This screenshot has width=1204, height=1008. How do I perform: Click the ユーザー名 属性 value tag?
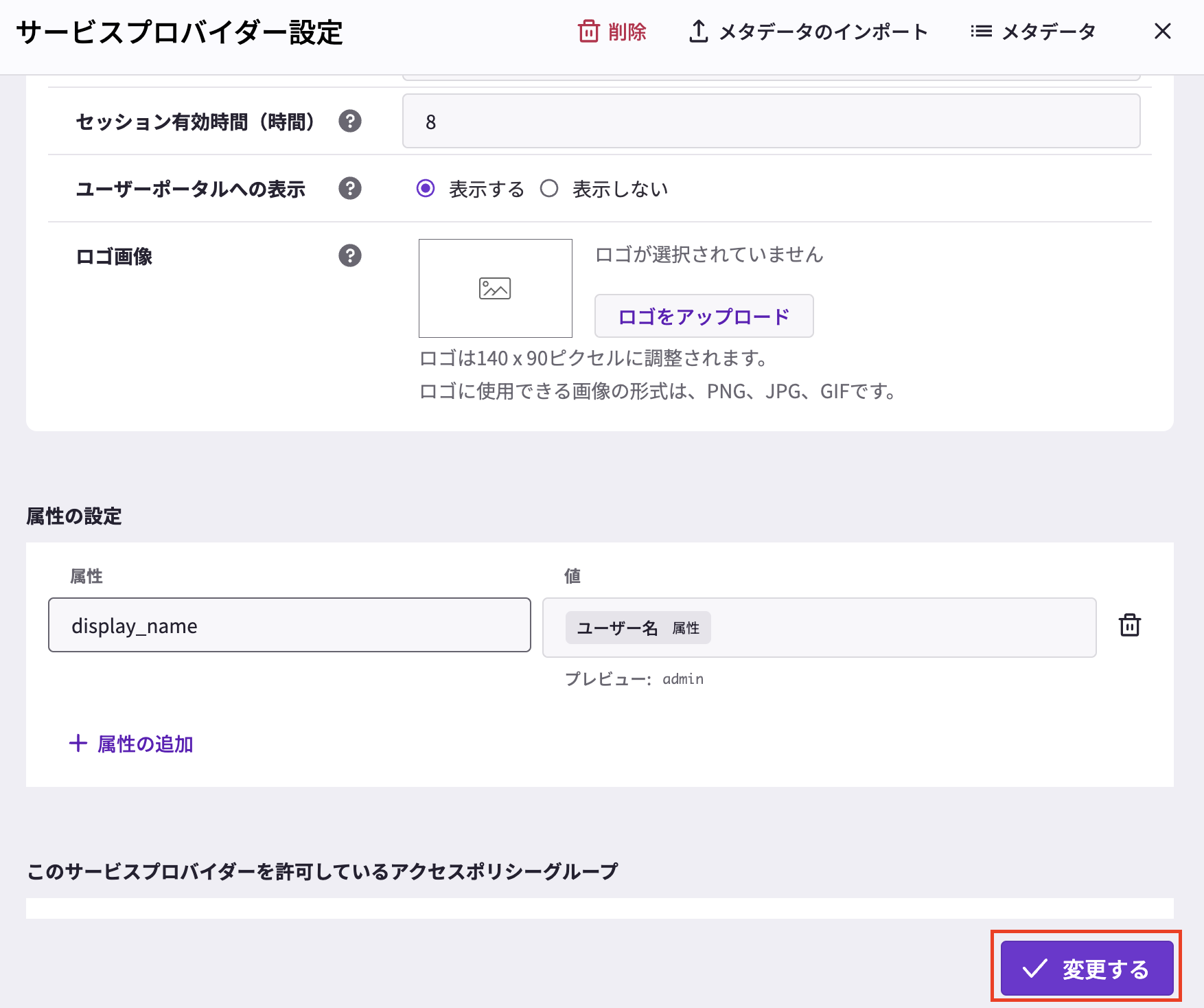[x=638, y=628]
